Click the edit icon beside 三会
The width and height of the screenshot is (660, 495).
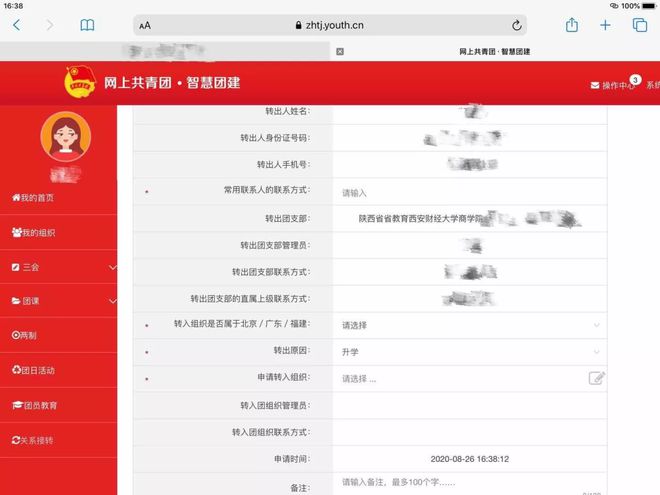16,267
